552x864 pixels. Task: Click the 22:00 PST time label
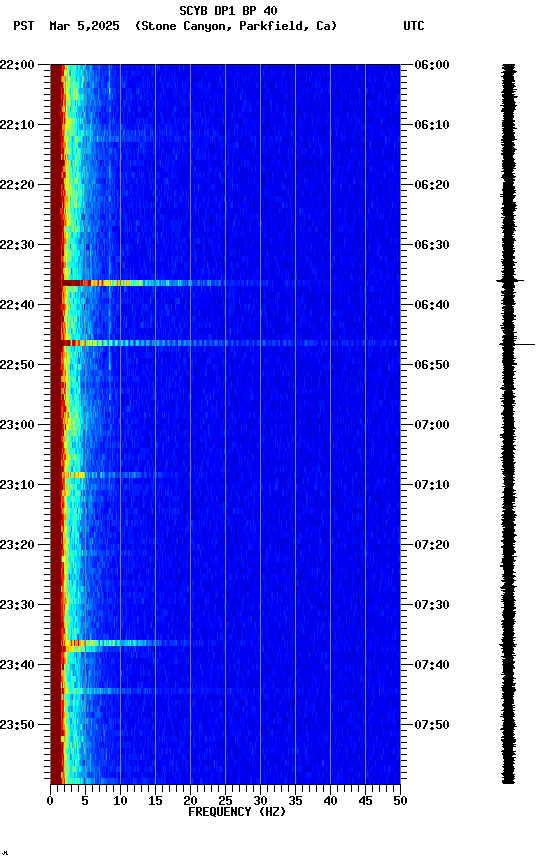tap(17, 65)
